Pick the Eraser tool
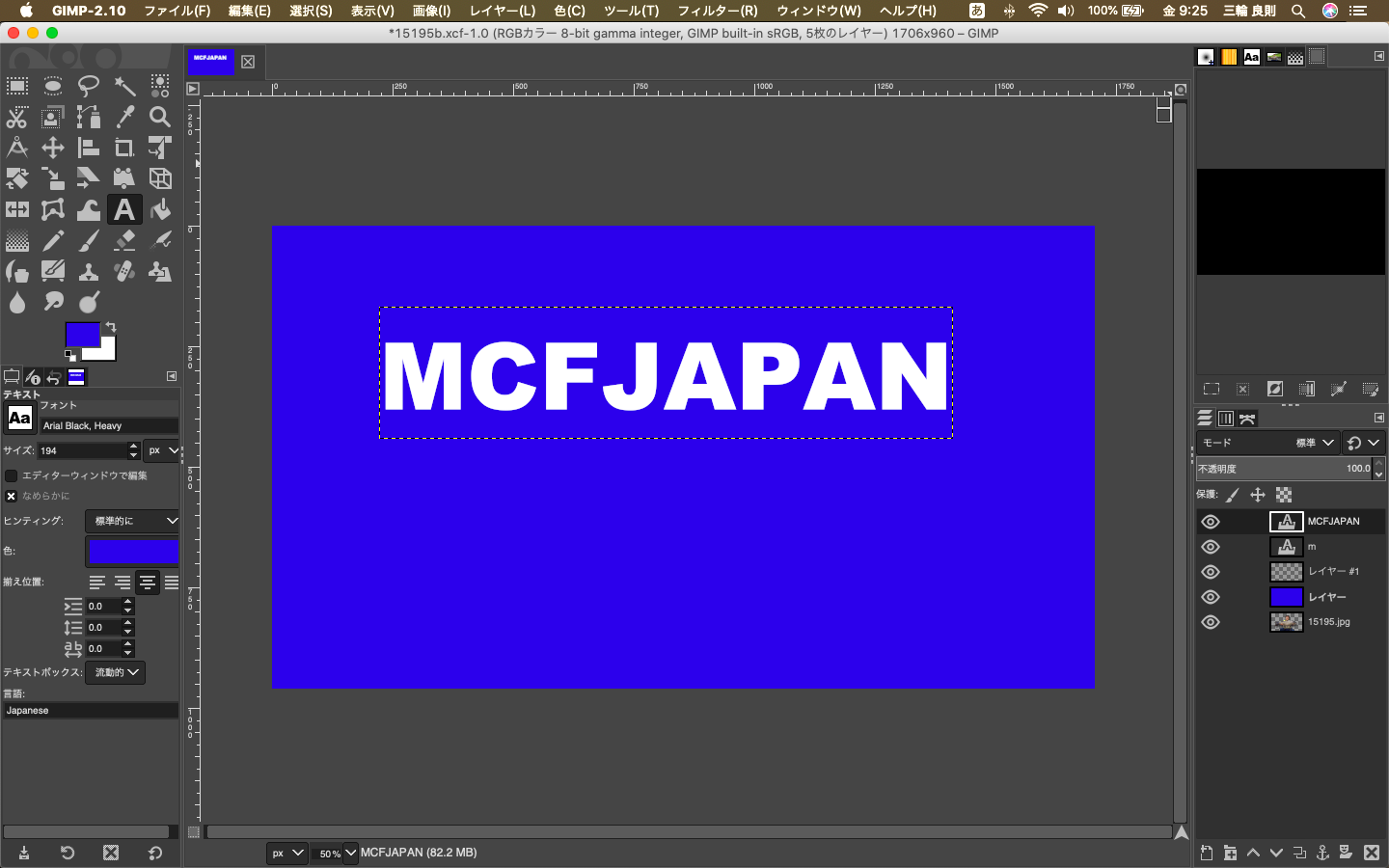This screenshot has width=1389, height=868. [x=124, y=240]
